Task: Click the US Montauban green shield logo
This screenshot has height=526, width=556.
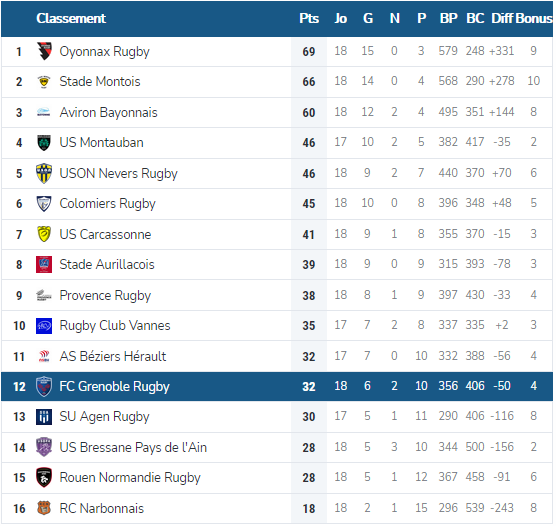Action: 44,143
